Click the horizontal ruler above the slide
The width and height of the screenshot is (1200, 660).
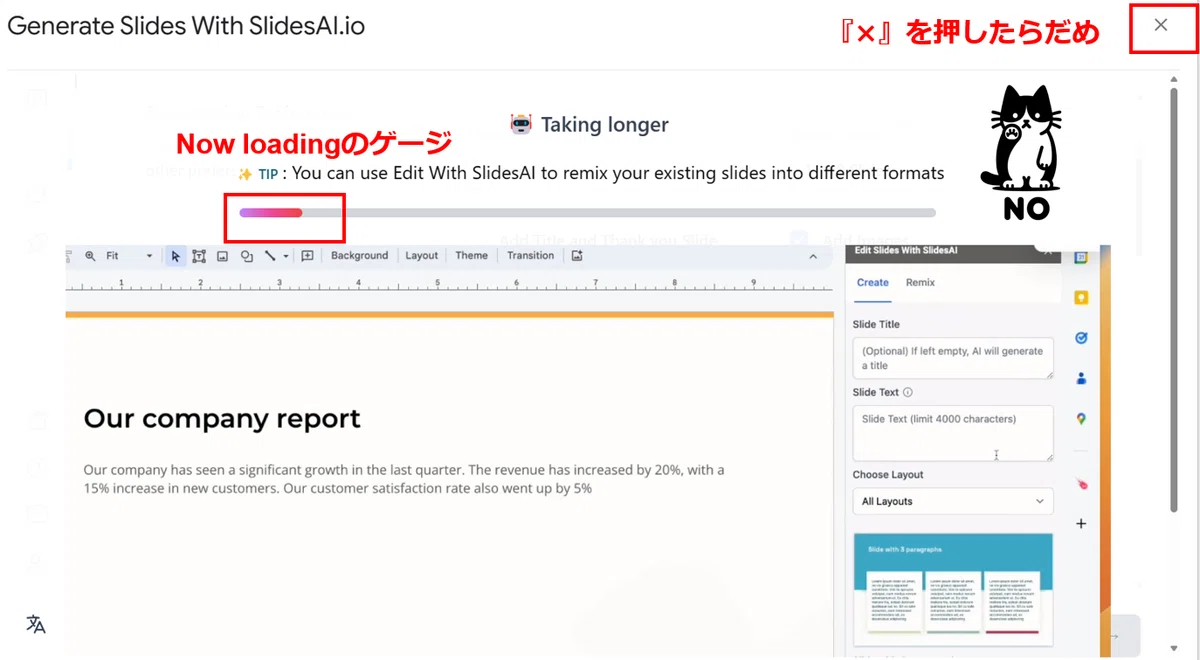[449, 285]
